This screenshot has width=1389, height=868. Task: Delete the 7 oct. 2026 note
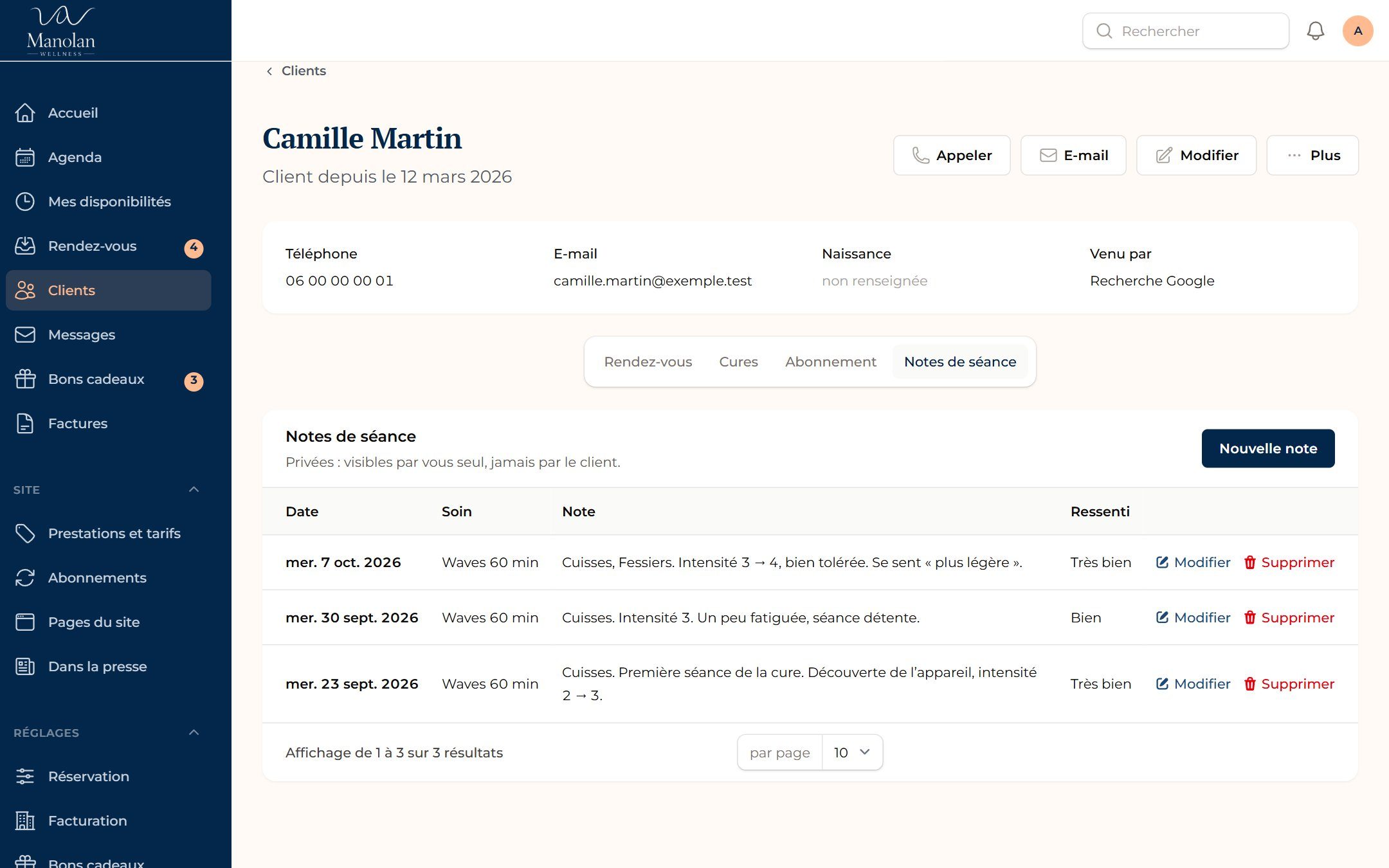1289,563
